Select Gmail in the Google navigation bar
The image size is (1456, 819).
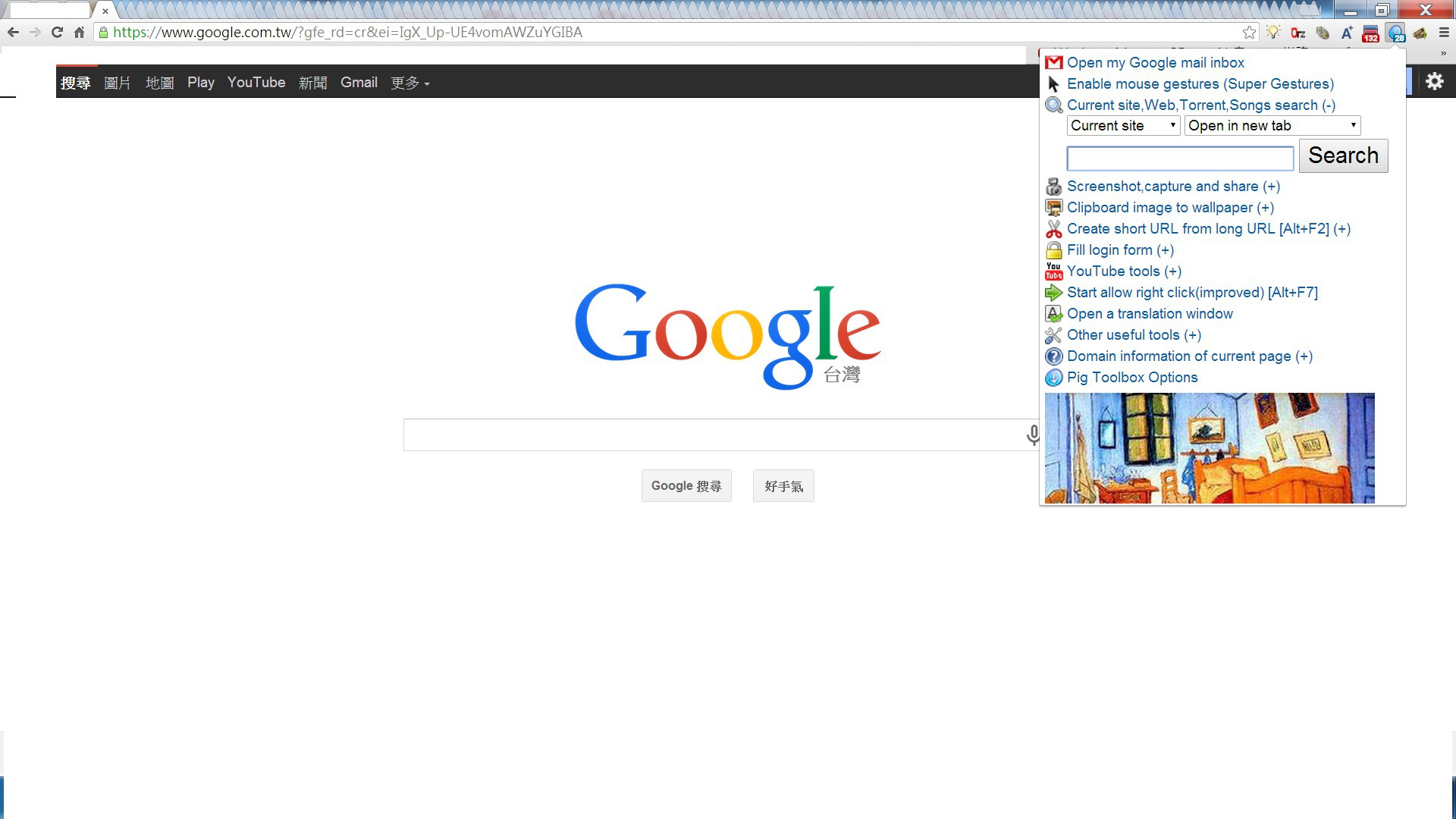click(359, 83)
